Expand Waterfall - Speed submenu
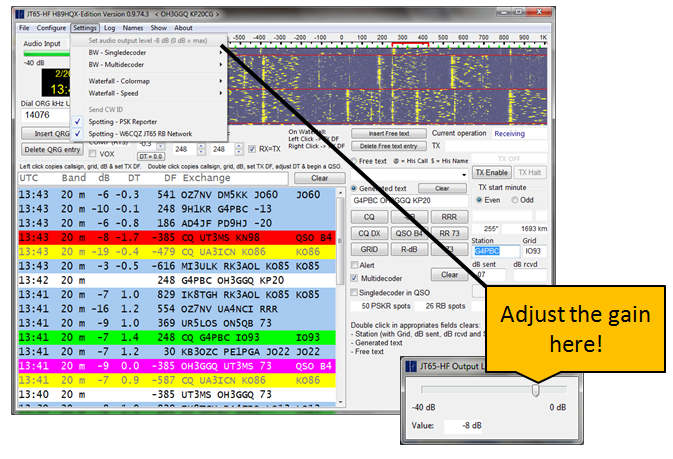 149,93
